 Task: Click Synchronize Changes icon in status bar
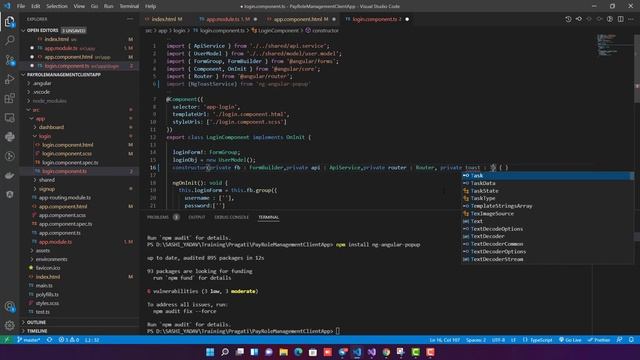[49, 340]
